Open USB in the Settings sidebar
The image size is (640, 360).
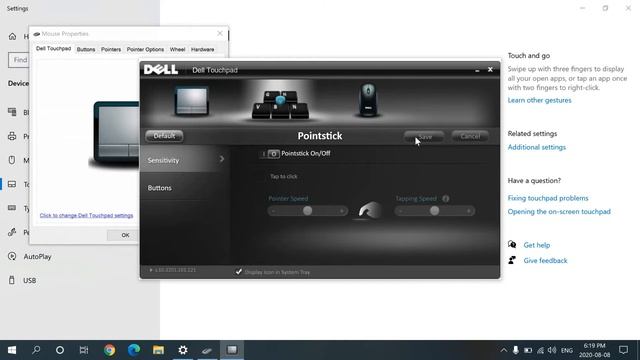pyautogui.click(x=29, y=281)
